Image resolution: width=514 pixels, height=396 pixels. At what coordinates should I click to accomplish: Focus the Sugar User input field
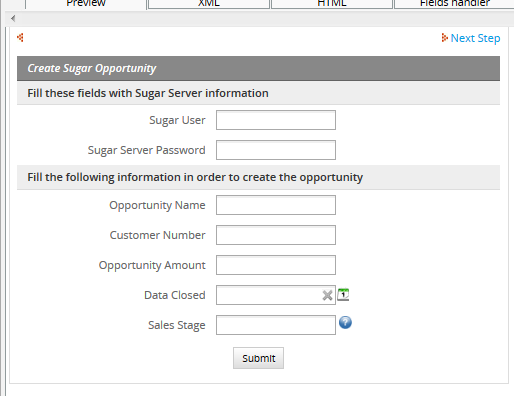click(x=276, y=120)
